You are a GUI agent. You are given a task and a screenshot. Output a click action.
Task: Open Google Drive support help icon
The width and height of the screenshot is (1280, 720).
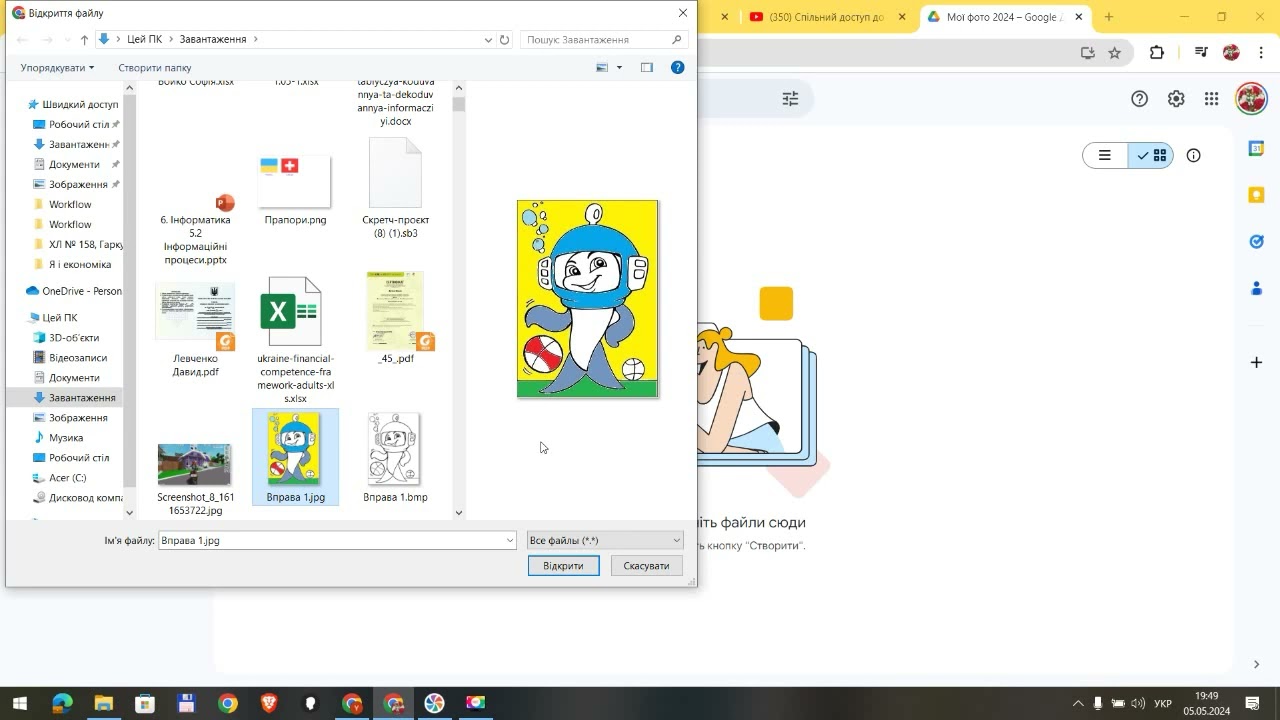click(x=1139, y=99)
